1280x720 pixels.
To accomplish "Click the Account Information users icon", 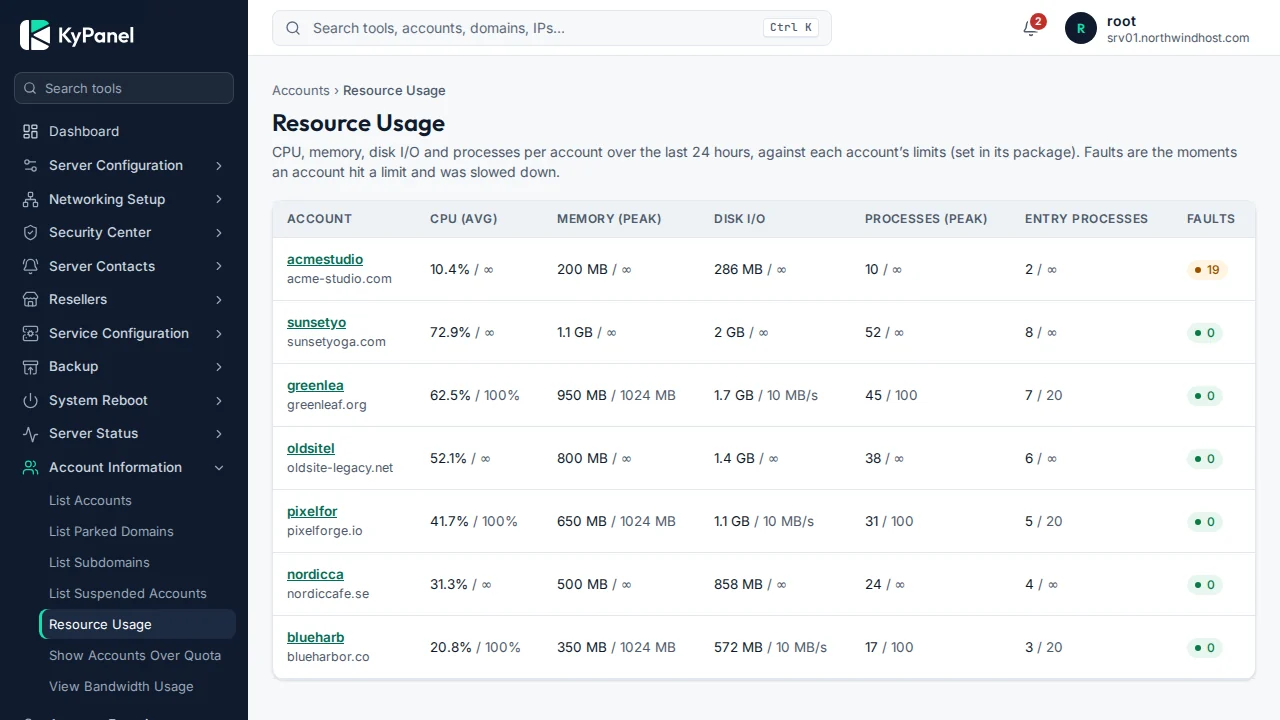I will [30, 467].
